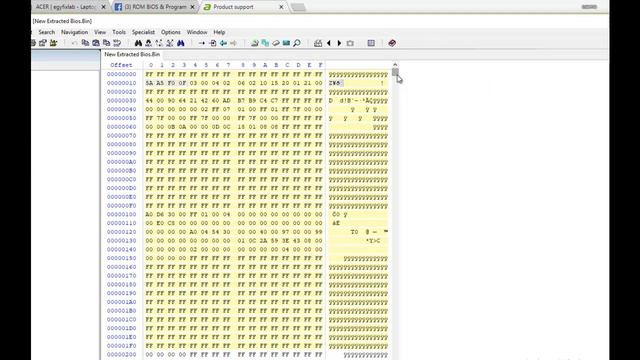Click the Find Text binoculars icon
This screenshot has width=640, height=360.
138,43
